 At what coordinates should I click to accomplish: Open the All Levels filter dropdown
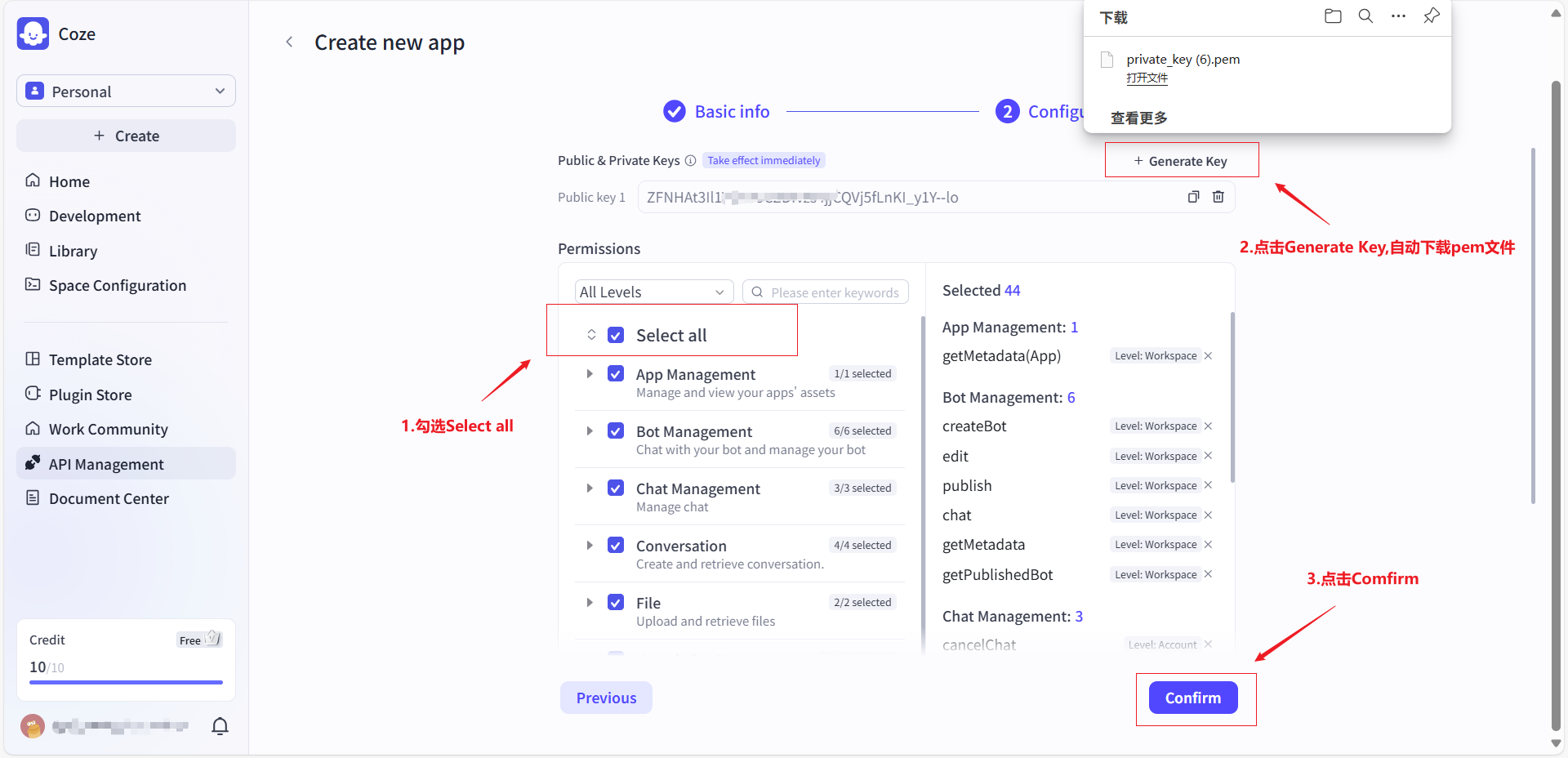[653, 292]
